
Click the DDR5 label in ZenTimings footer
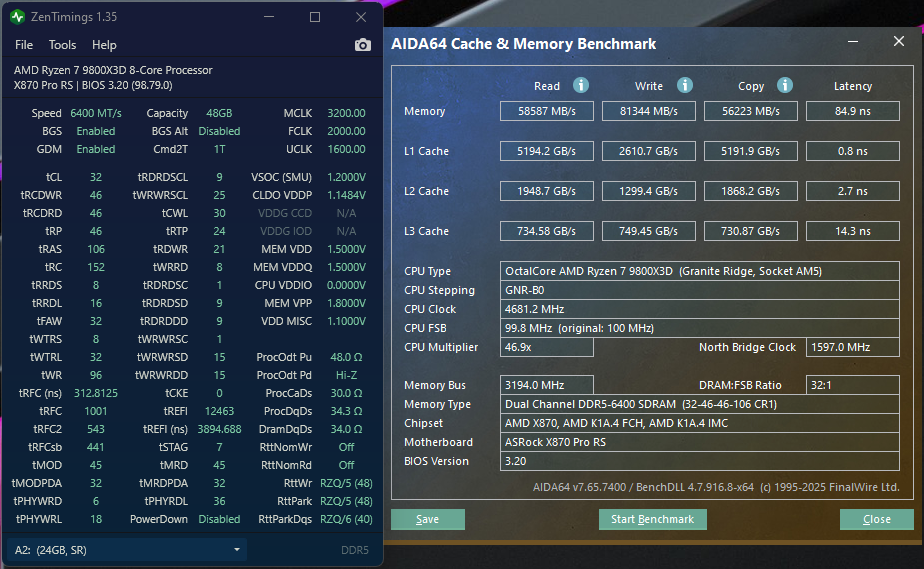(x=355, y=550)
